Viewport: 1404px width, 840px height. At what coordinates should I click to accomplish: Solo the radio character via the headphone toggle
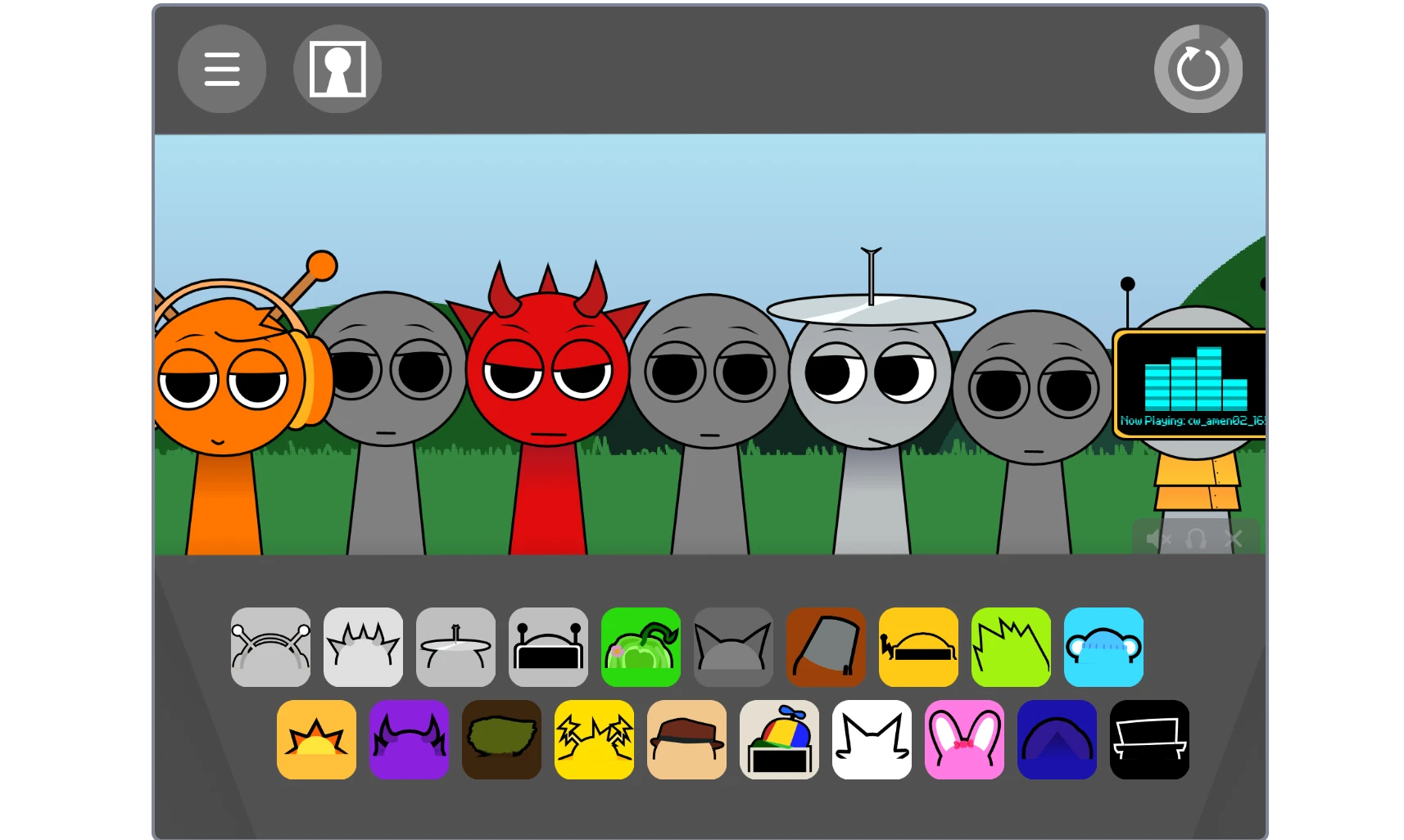[1195, 539]
